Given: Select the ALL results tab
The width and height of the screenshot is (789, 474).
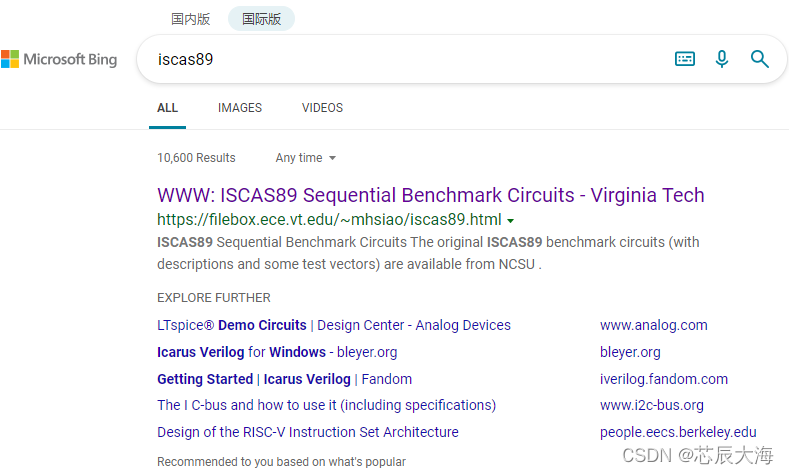Looking at the screenshot, I should pyautogui.click(x=168, y=108).
